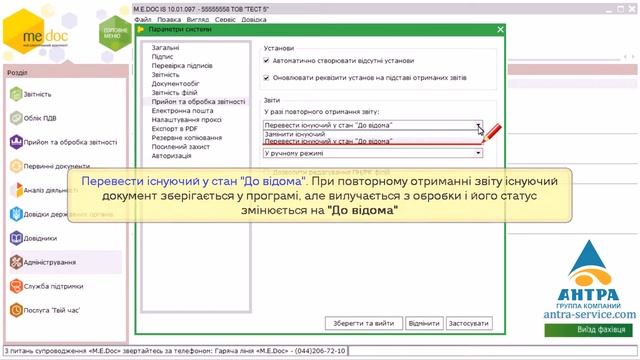Select the Адміністрування section icon
This screenshot has width=640, height=360.
pyautogui.click(x=16, y=262)
